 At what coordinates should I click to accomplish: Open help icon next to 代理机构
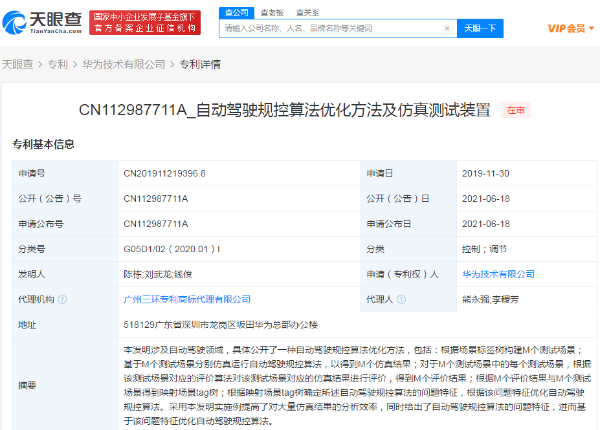(x=62, y=299)
